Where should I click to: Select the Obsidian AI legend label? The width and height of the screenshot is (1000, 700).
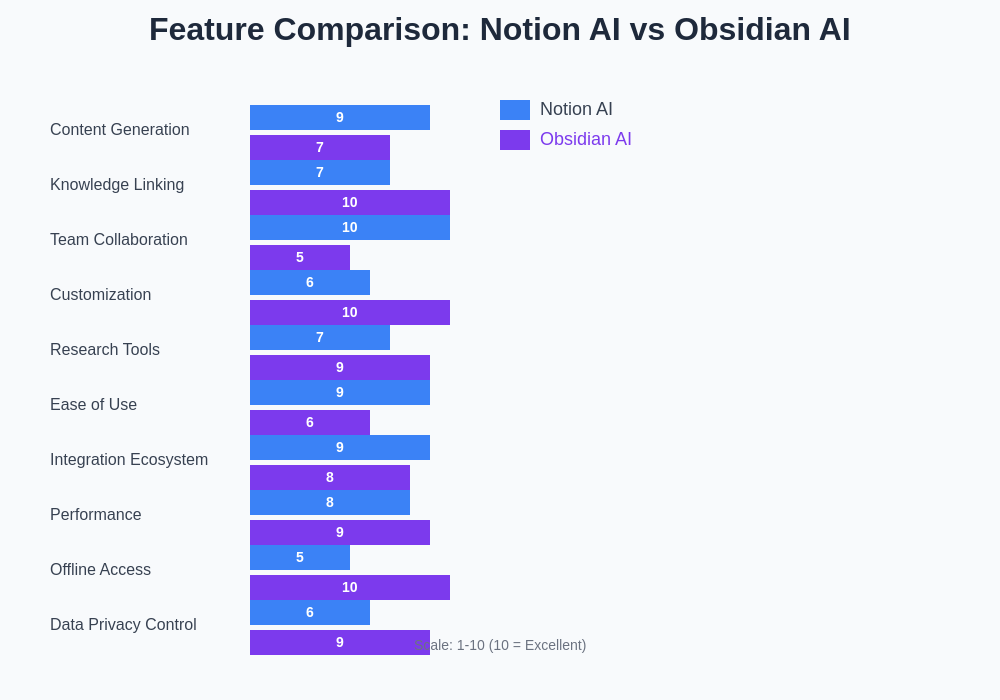pyautogui.click(x=586, y=140)
